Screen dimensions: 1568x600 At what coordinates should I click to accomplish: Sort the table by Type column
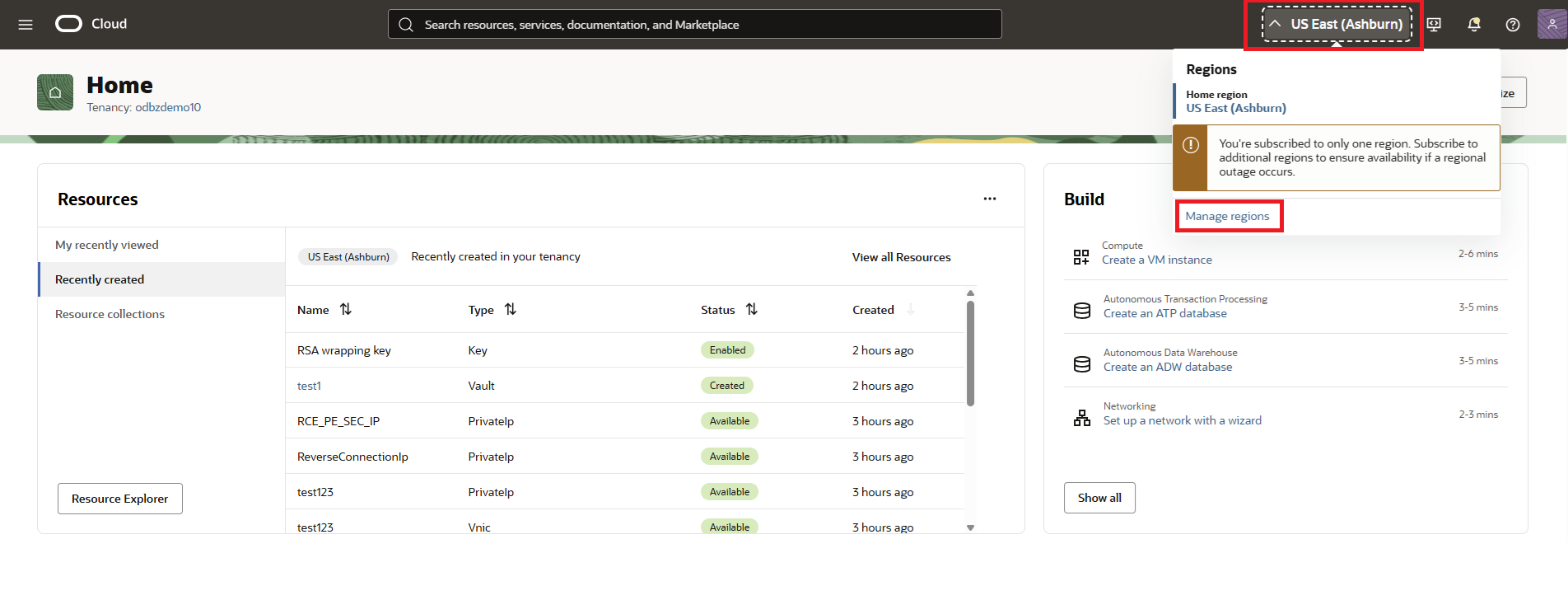click(x=511, y=309)
